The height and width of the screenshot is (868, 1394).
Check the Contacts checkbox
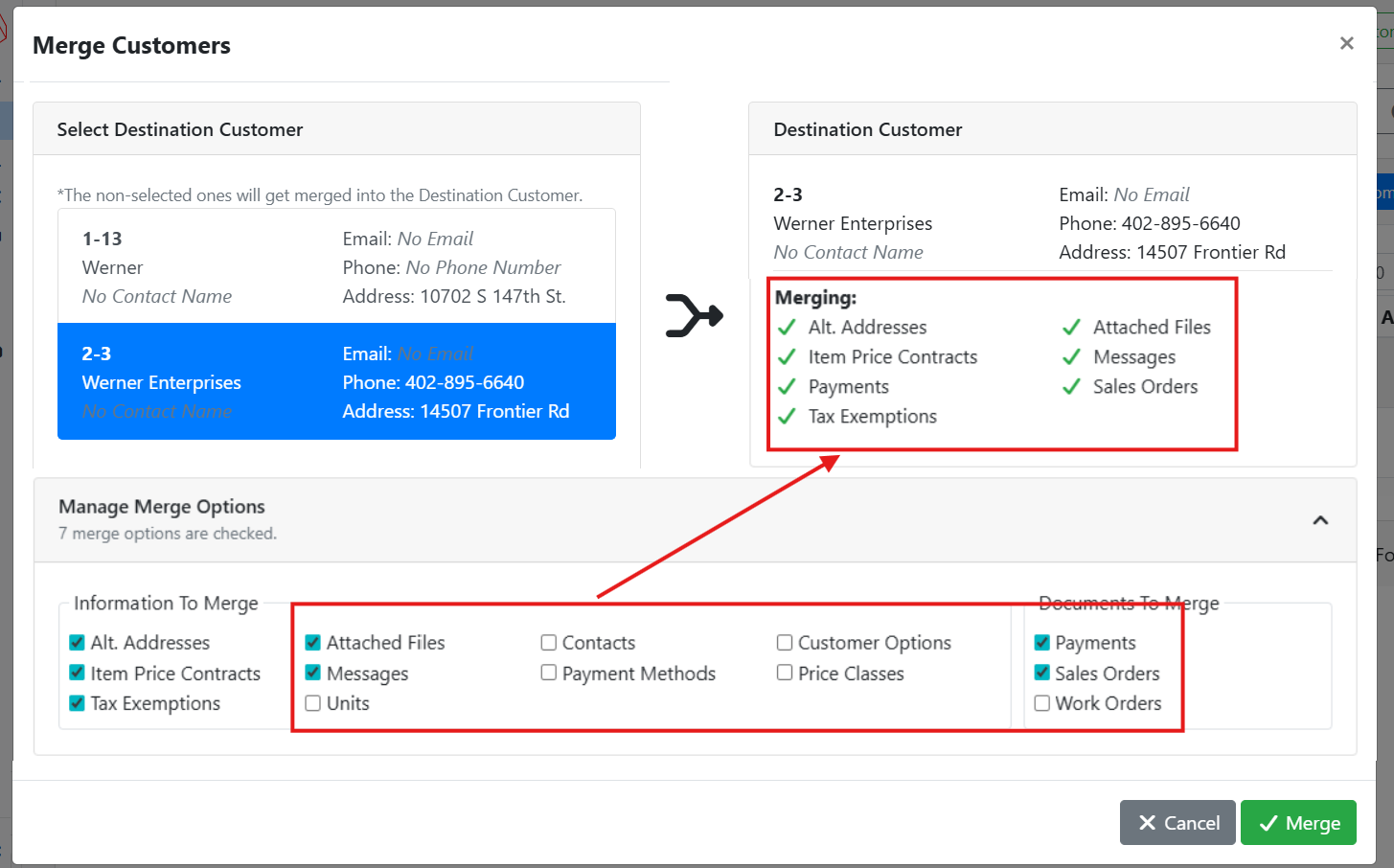(x=549, y=643)
